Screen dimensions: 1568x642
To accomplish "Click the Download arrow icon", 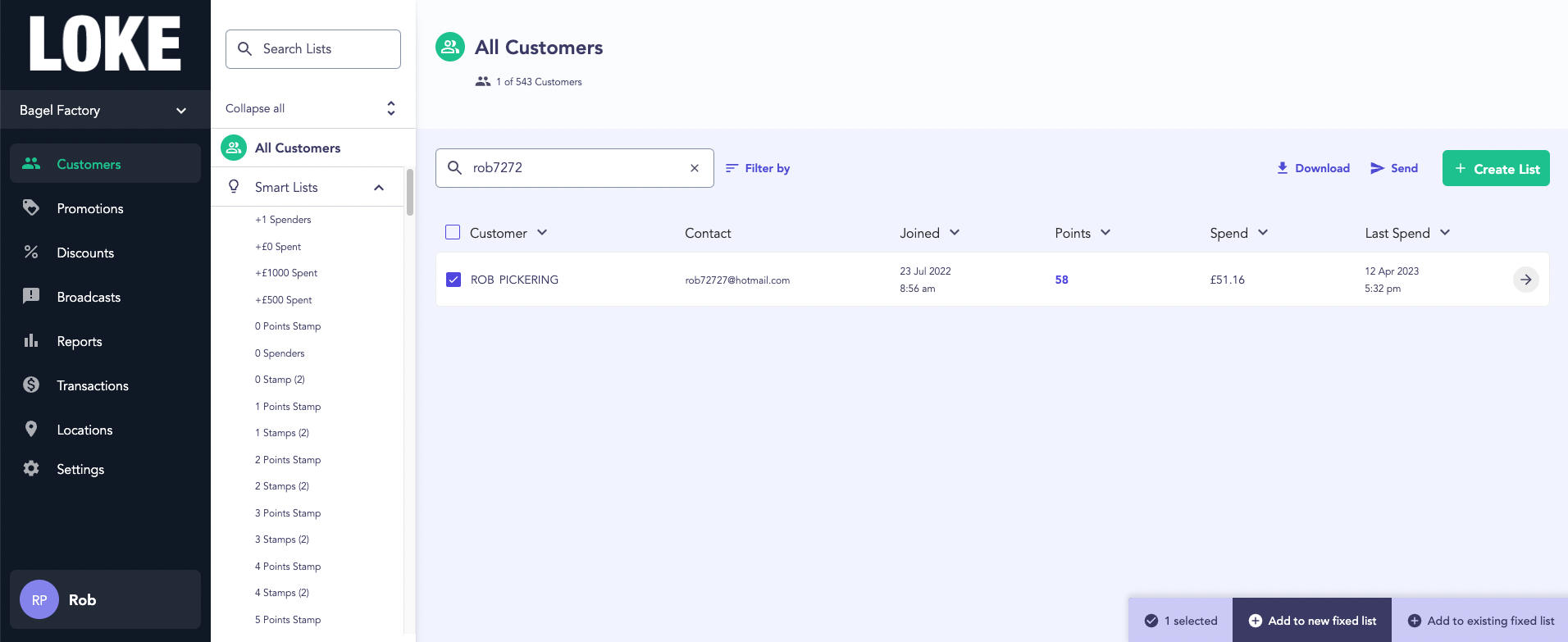I will pyautogui.click(x=1283, y=167).
